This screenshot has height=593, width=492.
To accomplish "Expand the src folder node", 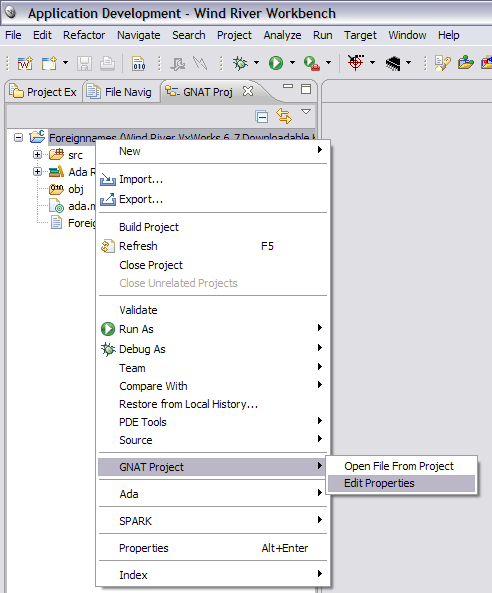I will (x=37, y=154).
